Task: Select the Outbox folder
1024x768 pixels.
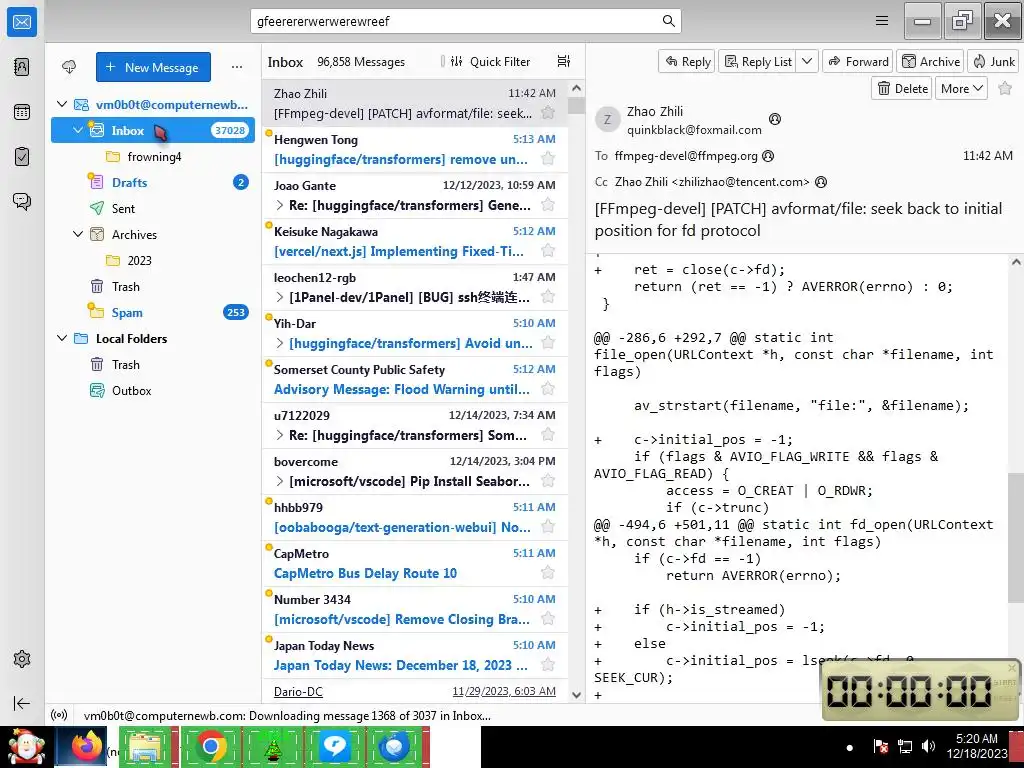Action: 153,391
